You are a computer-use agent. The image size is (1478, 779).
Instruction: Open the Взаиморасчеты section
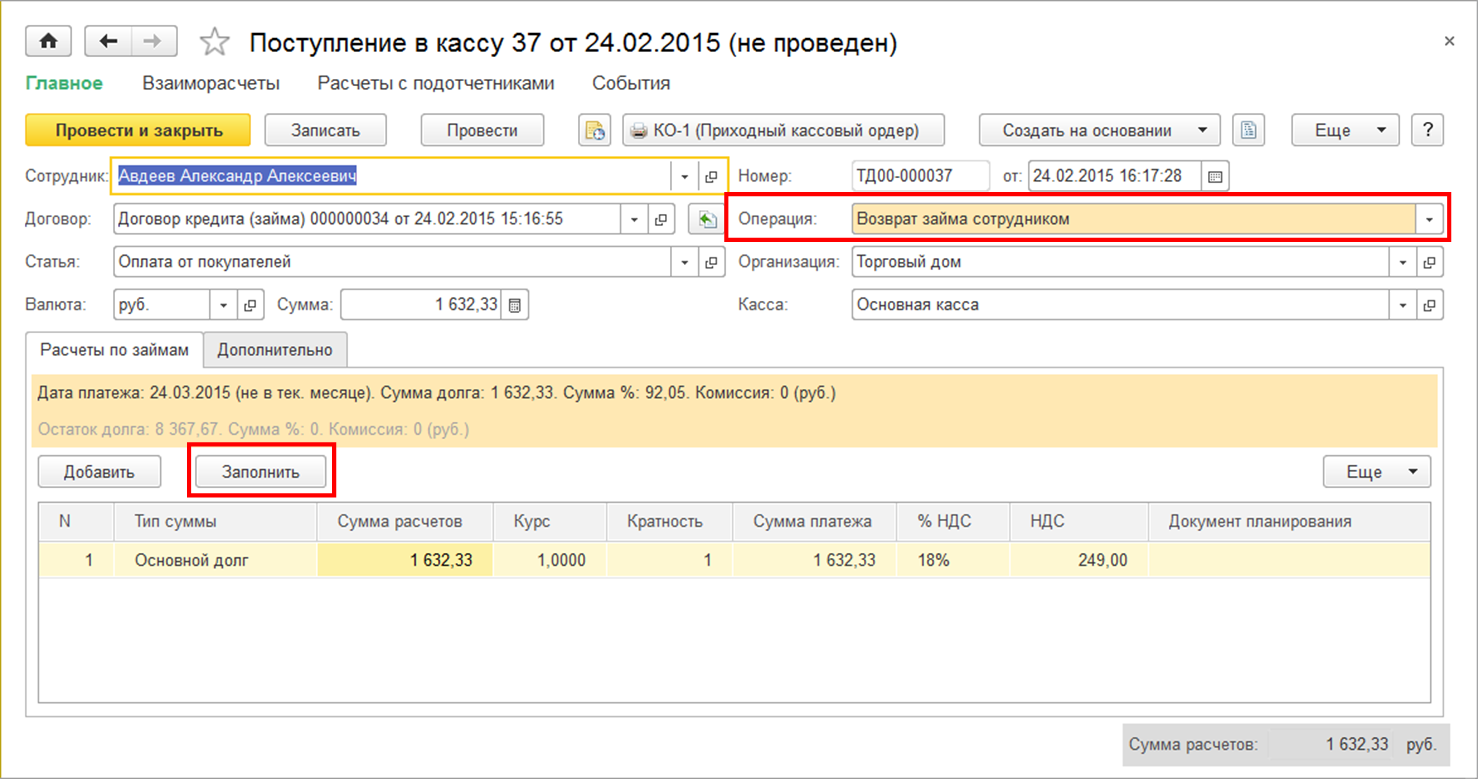pyautogui.click(x=211, y=84)
